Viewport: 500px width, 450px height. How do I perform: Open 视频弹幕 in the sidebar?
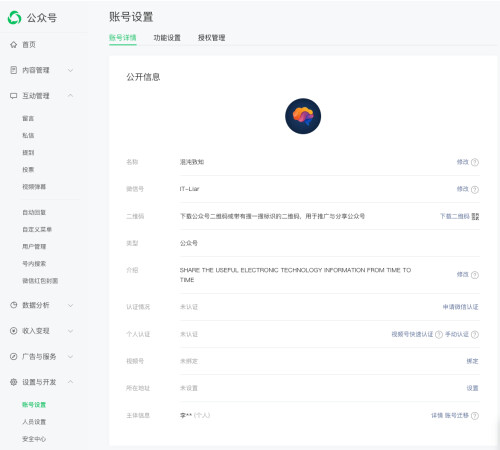(34, 187)
